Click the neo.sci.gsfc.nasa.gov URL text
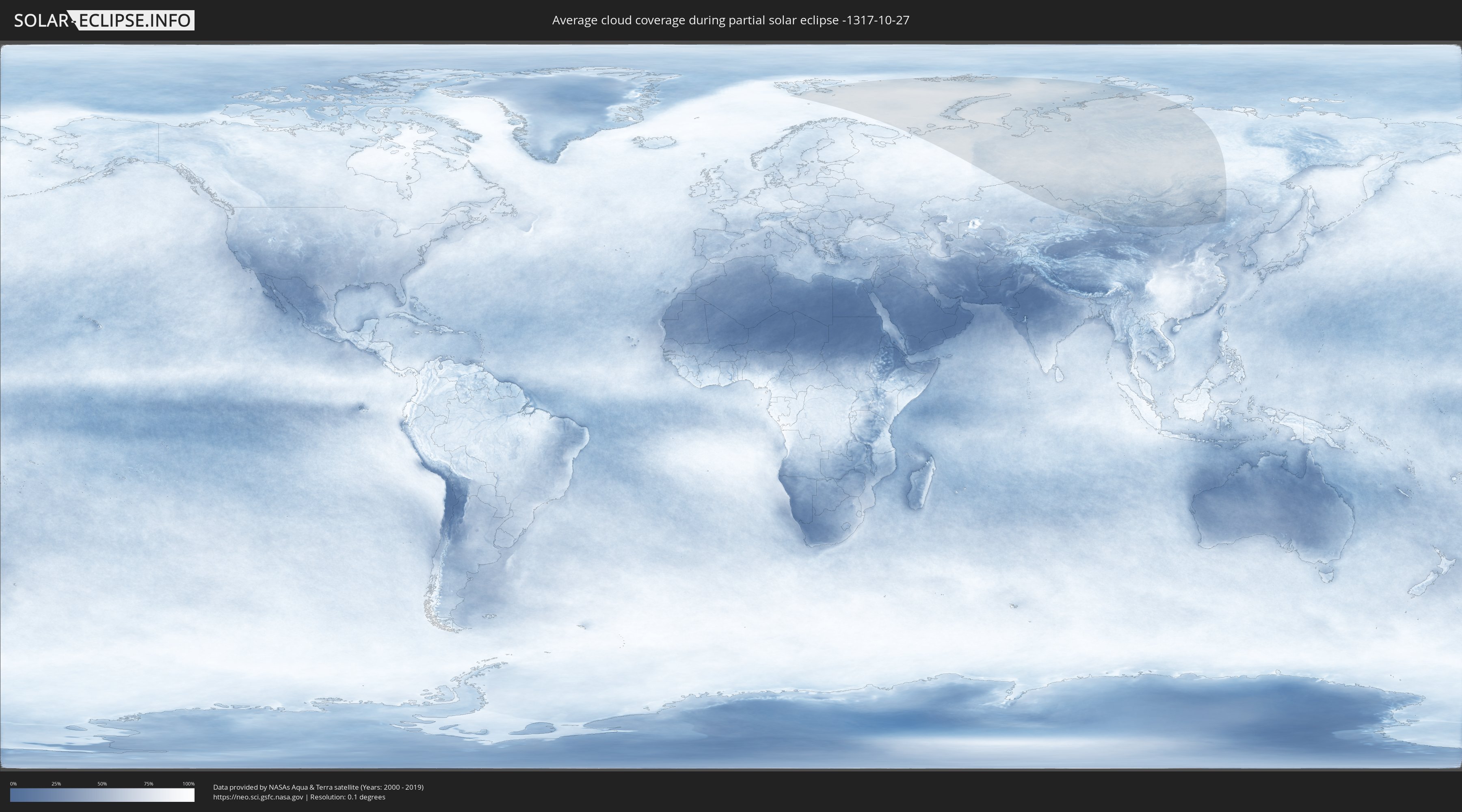 pyautogui.click(x=258, y=797)
